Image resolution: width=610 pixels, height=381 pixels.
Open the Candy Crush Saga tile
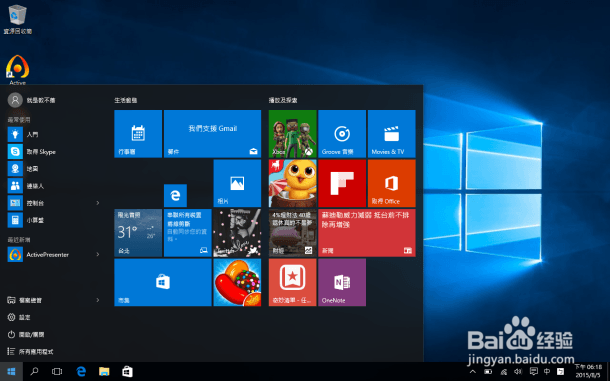237,282
